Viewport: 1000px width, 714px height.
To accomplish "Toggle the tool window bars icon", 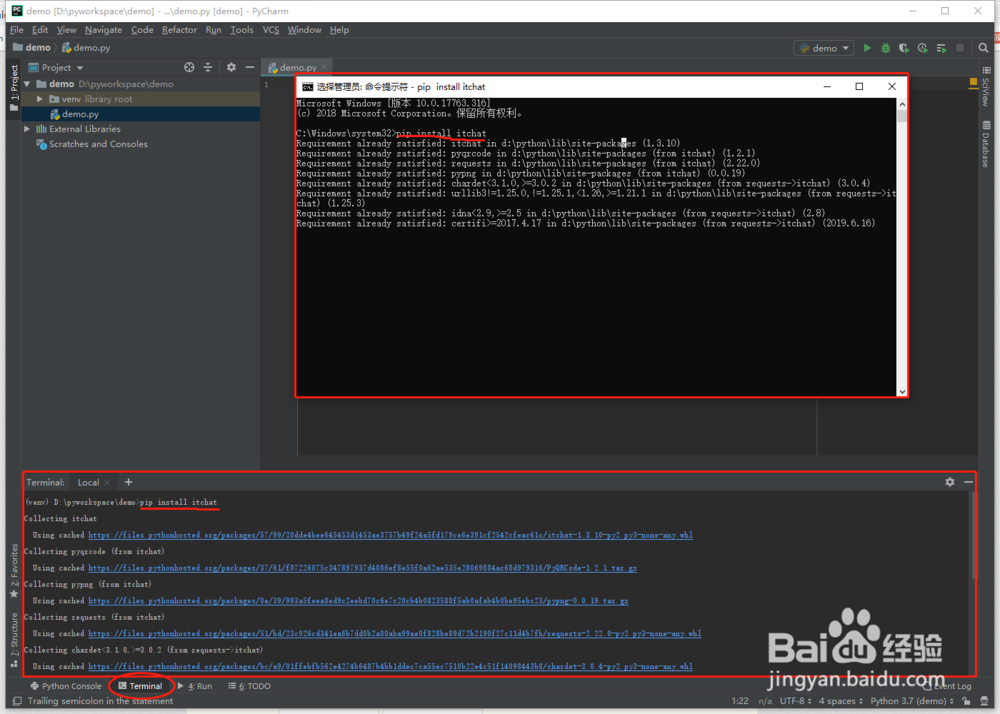I will 17,701.
